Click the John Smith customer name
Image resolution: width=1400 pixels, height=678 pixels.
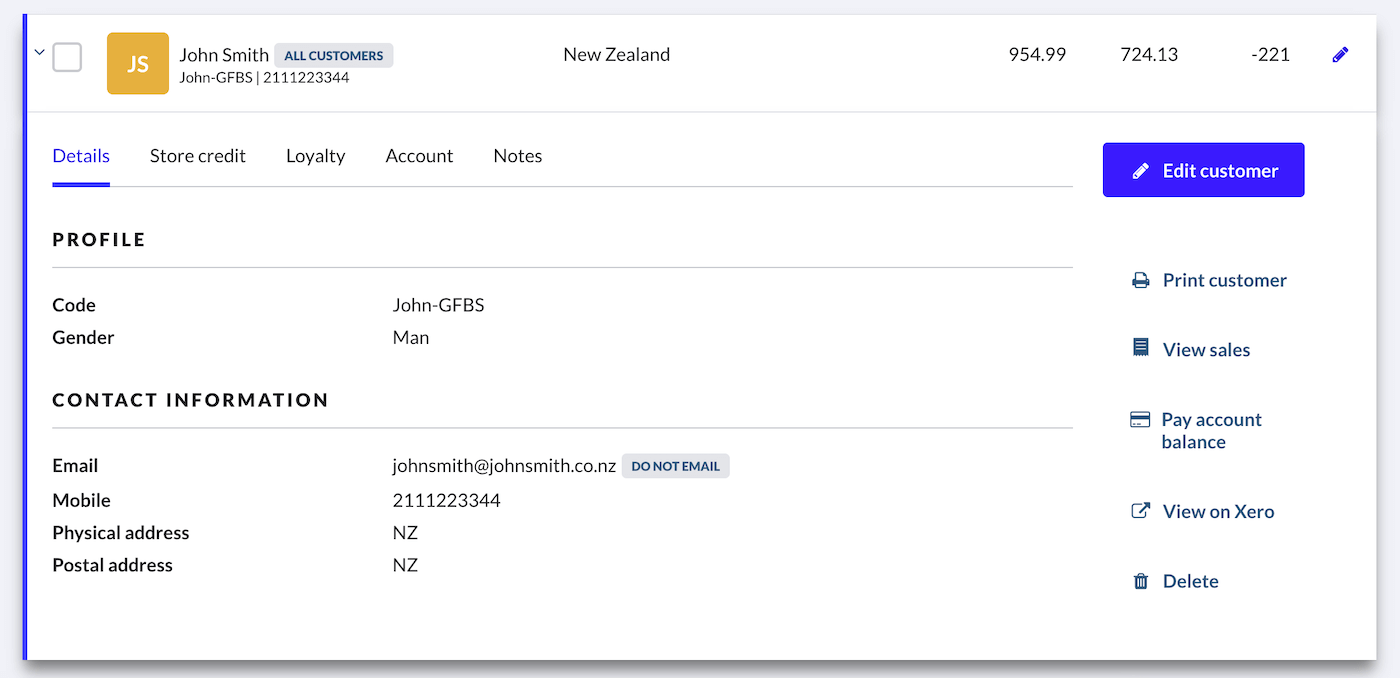point(224,55)
